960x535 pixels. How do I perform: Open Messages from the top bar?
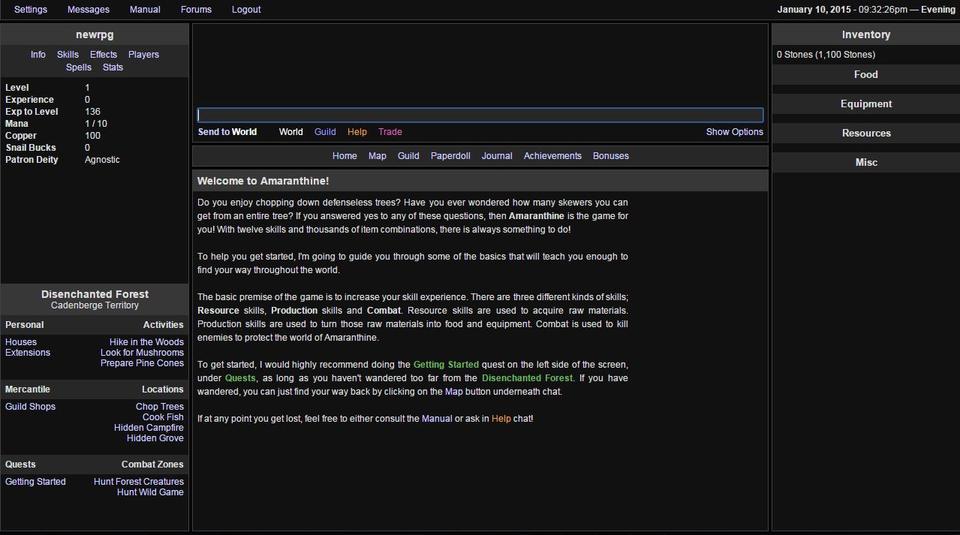pyautogui.click(x=88, y=10)
